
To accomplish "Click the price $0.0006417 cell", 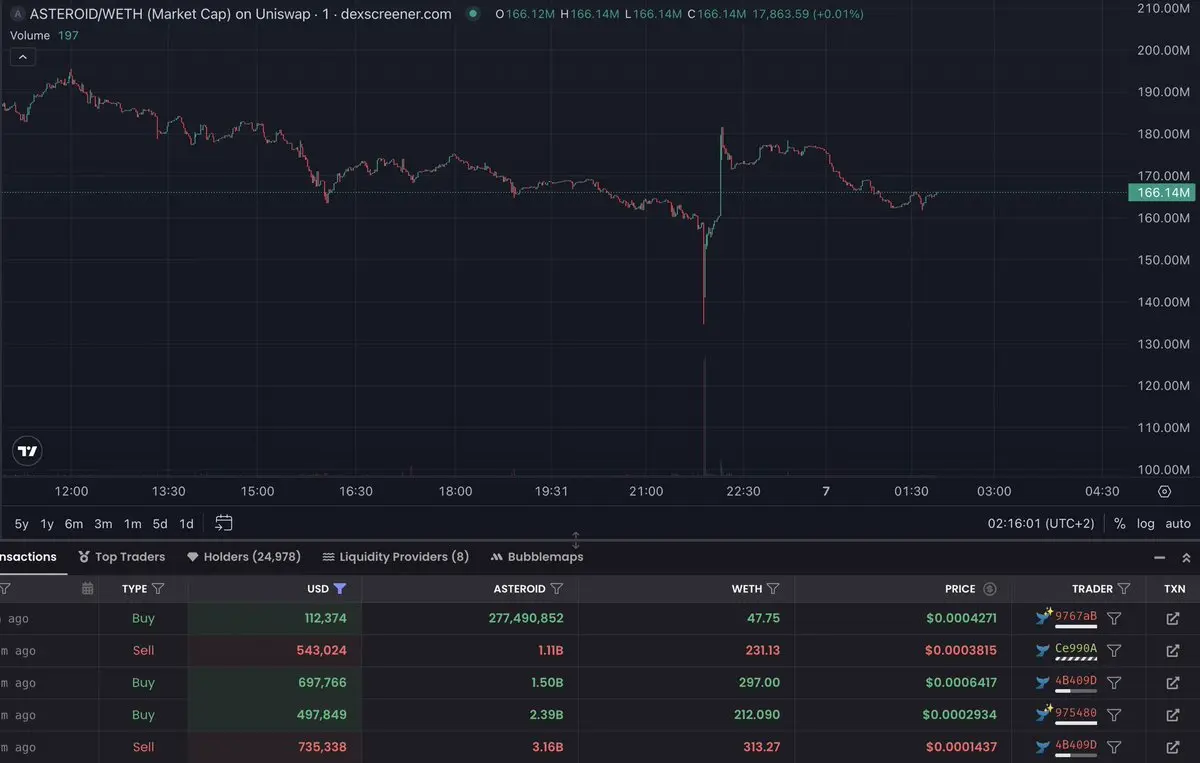I will point(961,683).
